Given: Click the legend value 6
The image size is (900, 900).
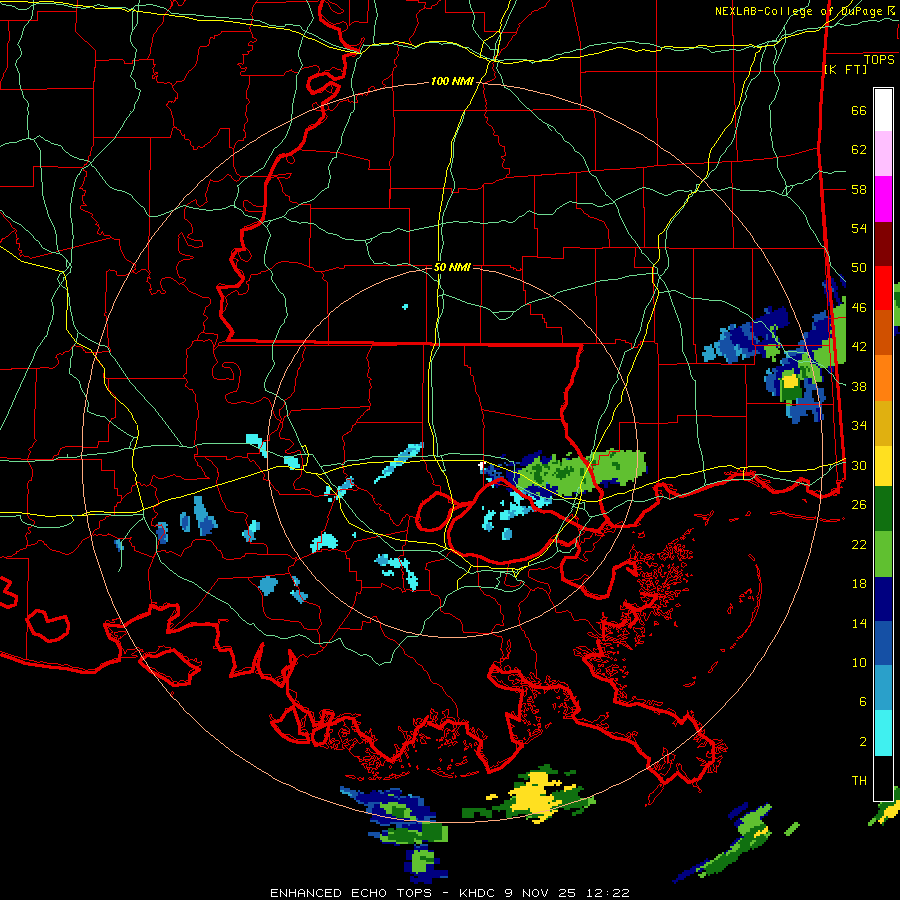Looking at the screenshot, I should pyautogui.click(x=863, y=702).
